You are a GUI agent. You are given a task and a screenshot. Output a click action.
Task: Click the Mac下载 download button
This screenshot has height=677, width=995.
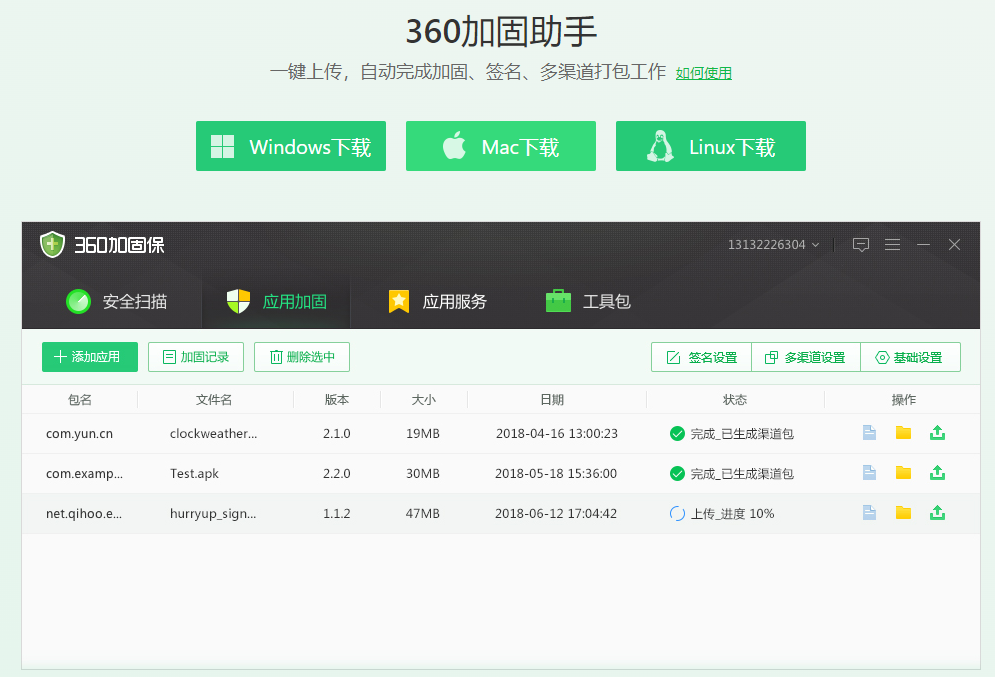pos(501,146)
